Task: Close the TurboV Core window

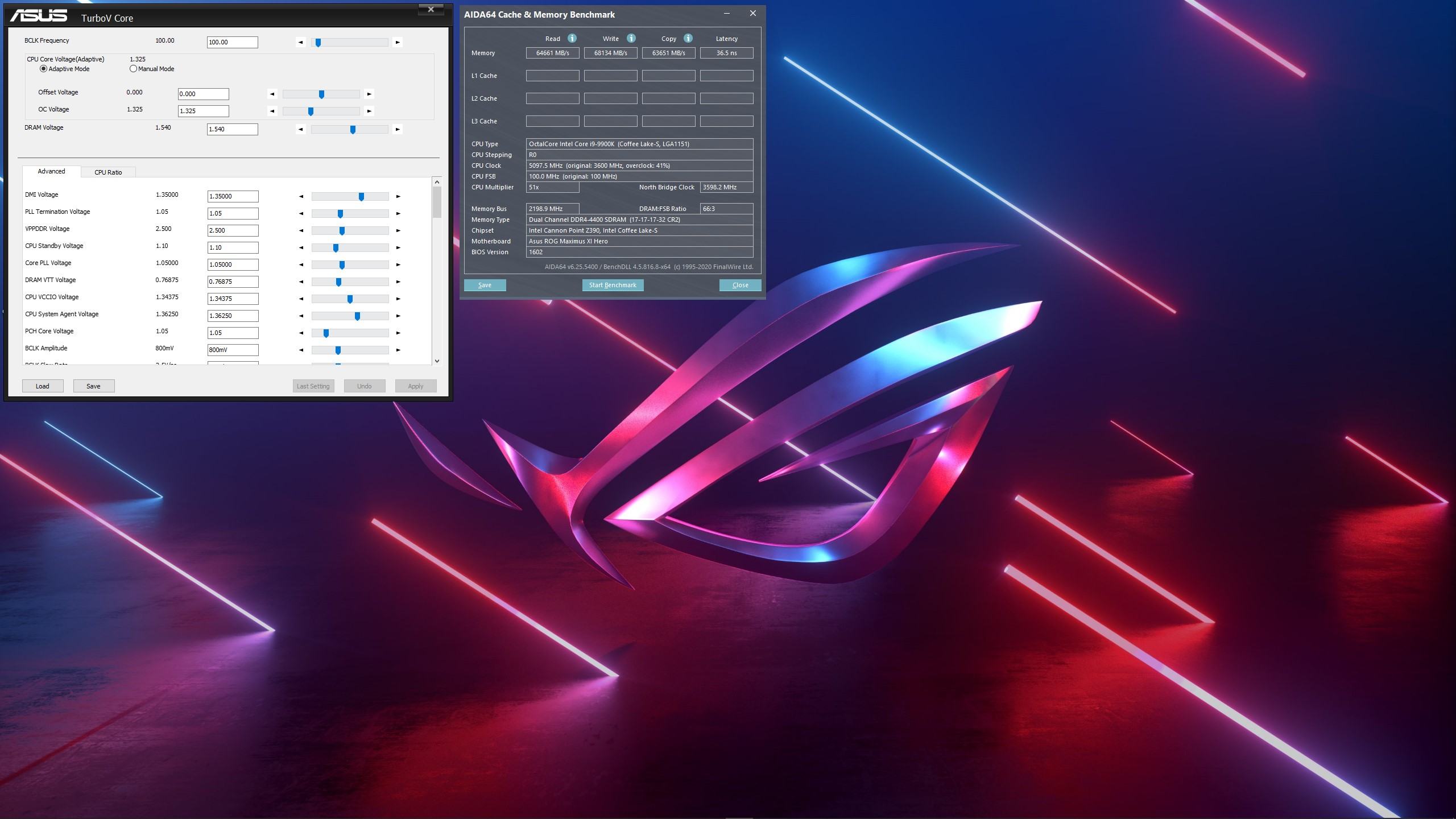Action: pyautogui.click(x=431, y=9)
